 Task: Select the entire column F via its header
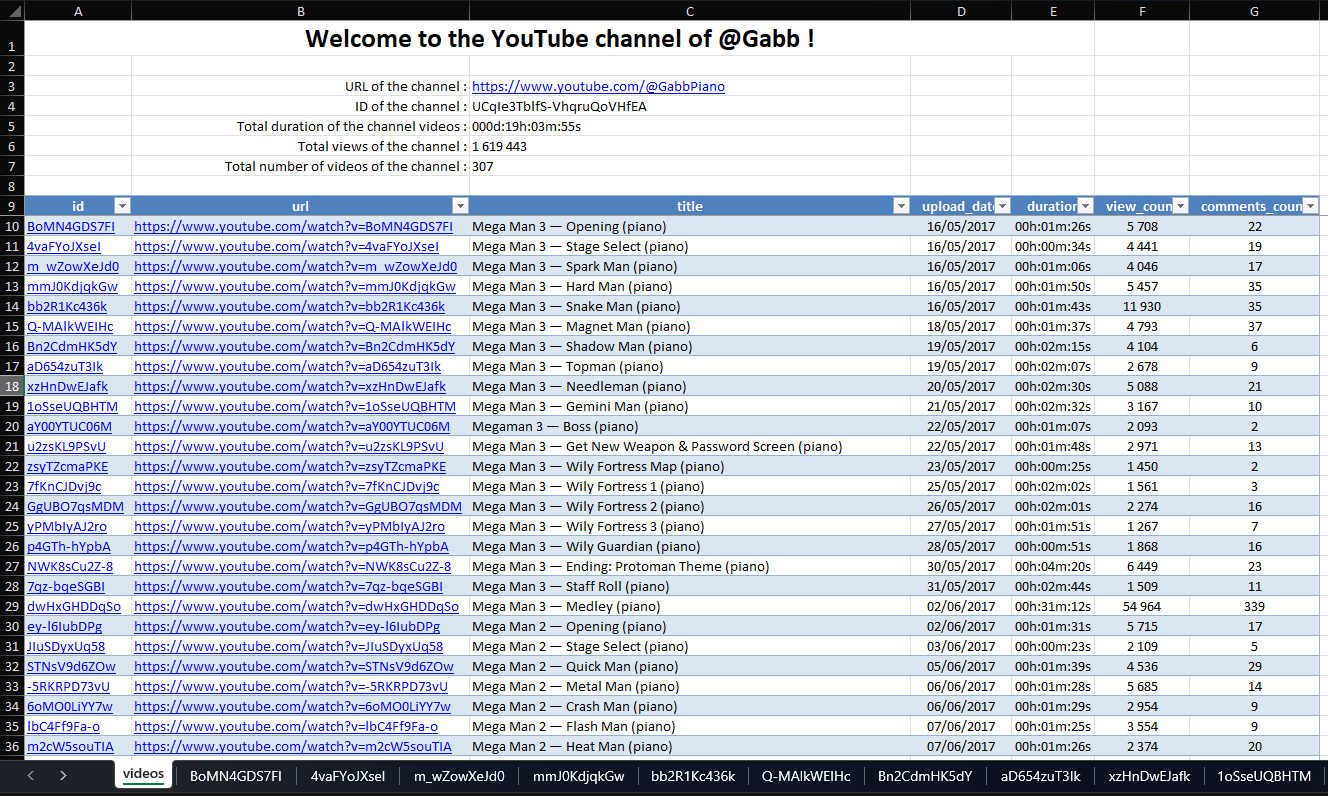(x=1142, y=11)
